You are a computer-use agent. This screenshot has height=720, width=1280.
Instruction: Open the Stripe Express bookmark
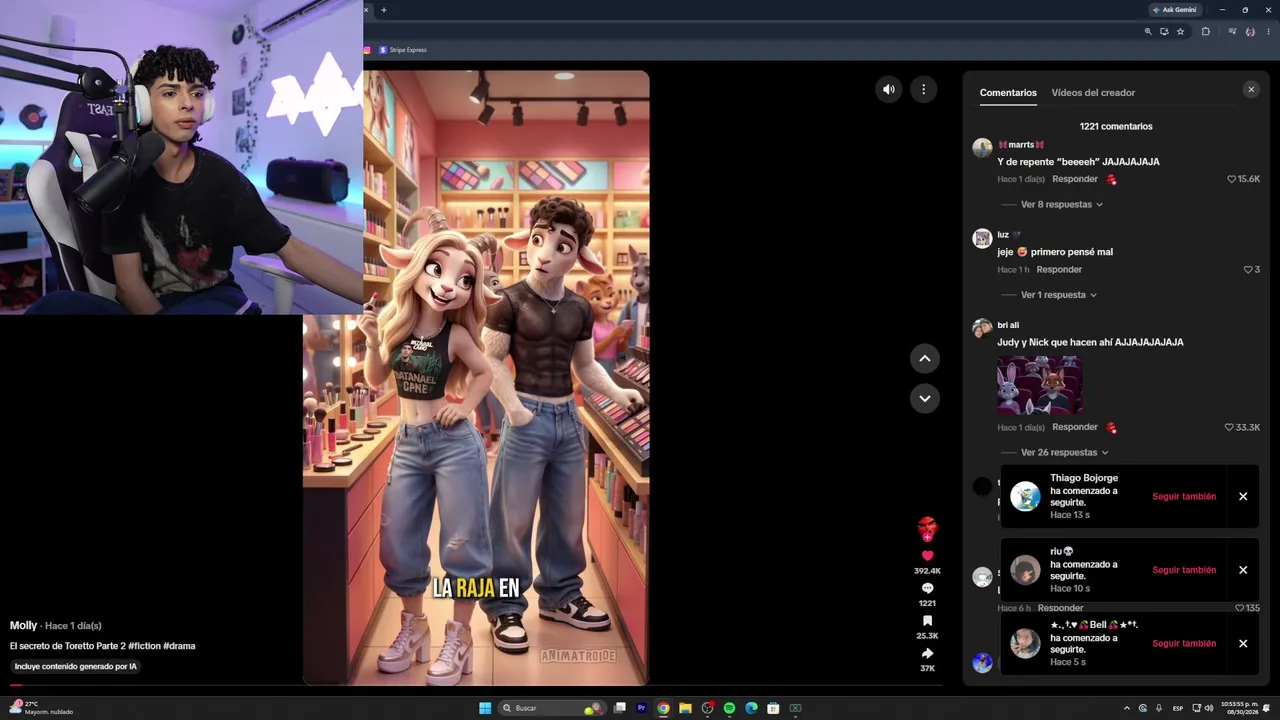(x=403, y=50)
